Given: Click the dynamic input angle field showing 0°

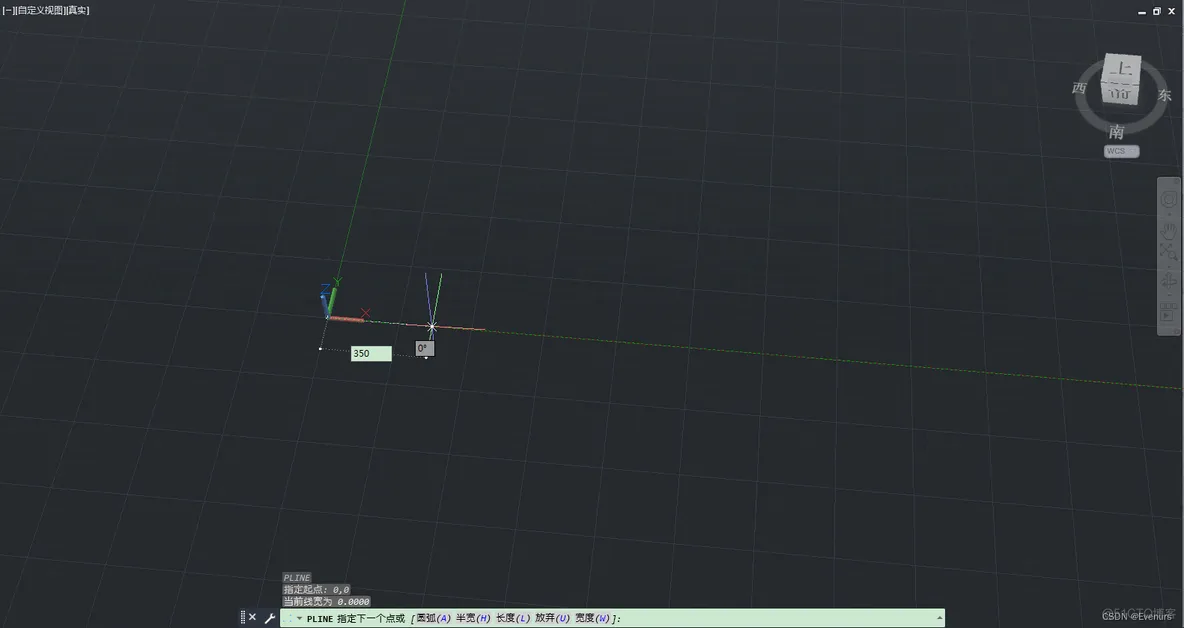Looking at the screenshot, I should click(x=425, y=348).
